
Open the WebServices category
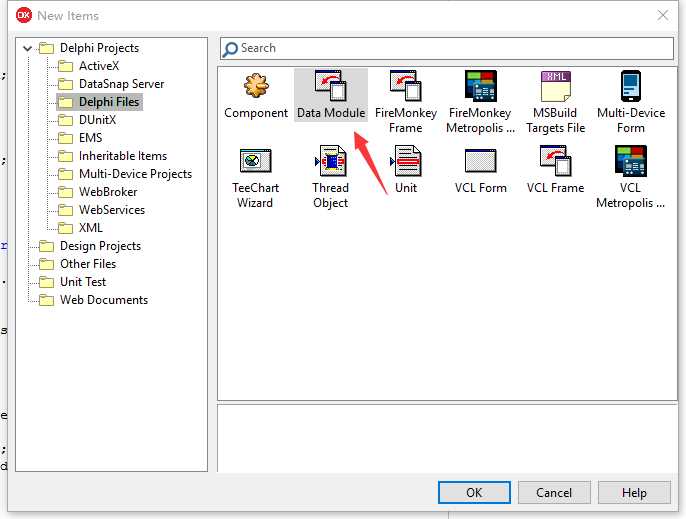tap(112, 210)
